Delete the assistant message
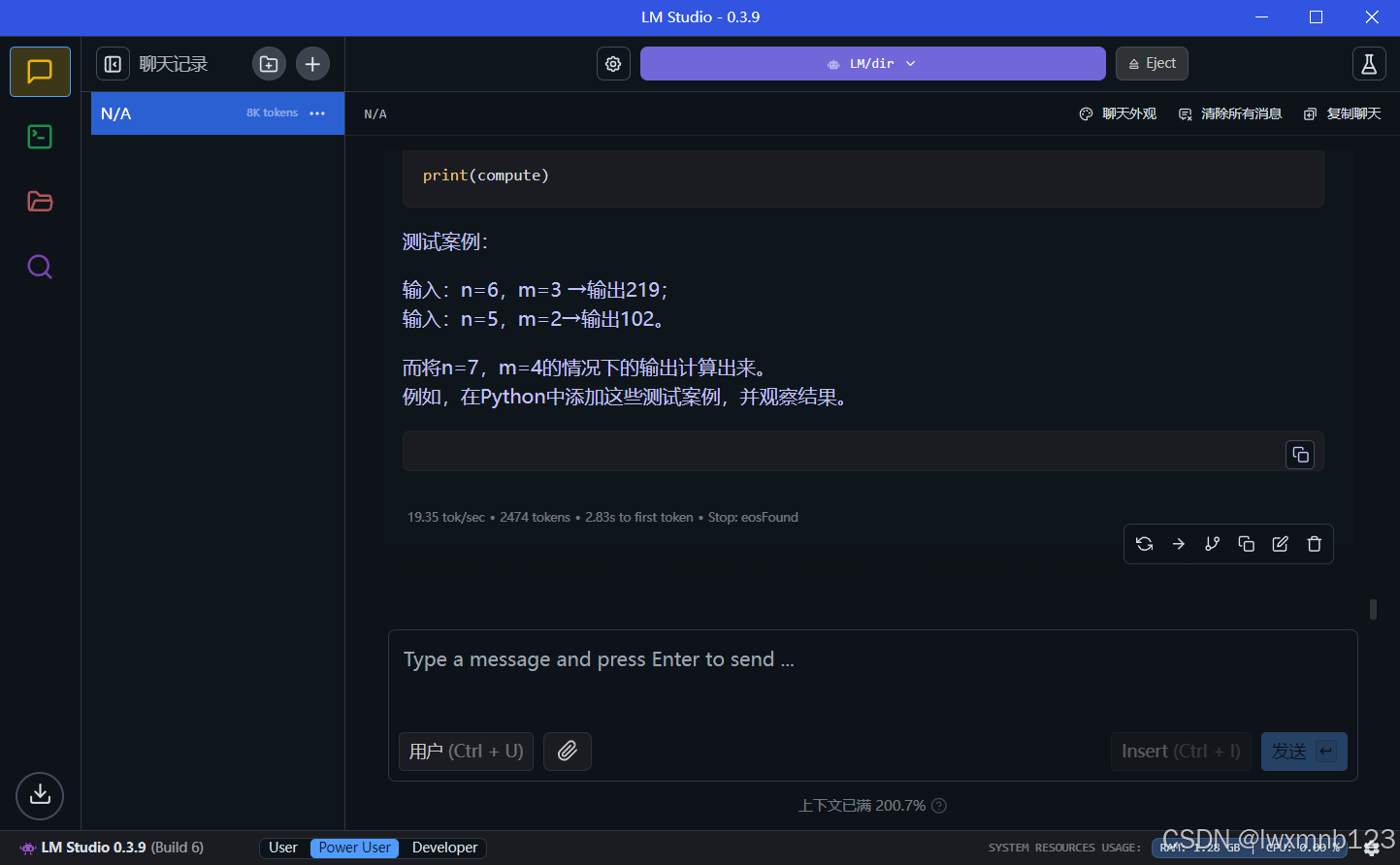Image resolution: width=1400 pixels, height=865 pixels. point(1315,544)
